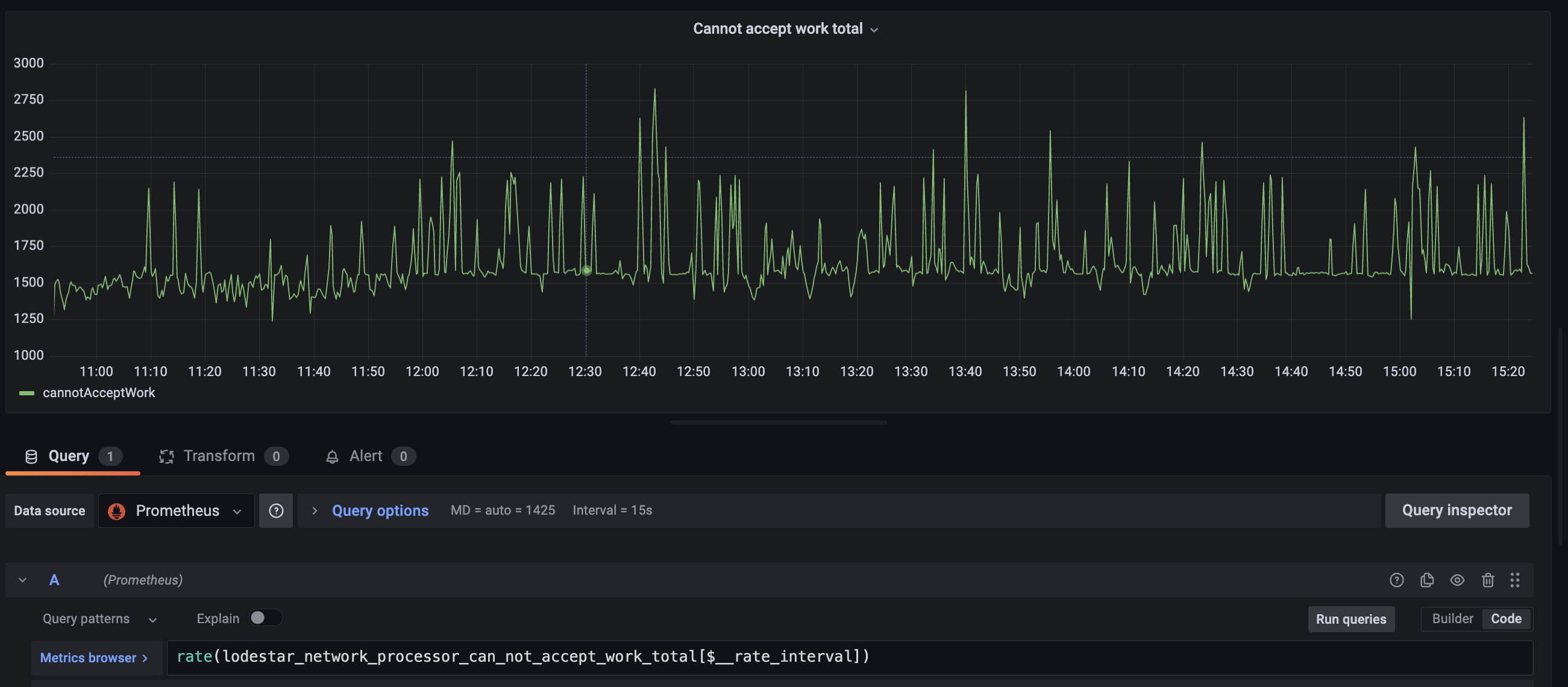Switch editor to Builder mode
The width and height of the screenshot is (1568, 687).
point(1452,619)
